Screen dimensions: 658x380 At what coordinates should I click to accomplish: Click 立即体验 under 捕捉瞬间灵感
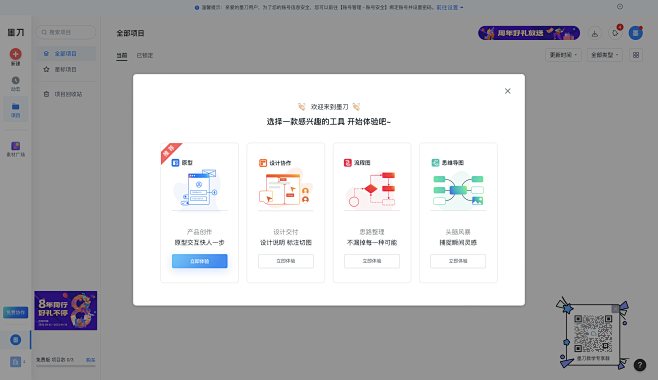tap(458, 261)
